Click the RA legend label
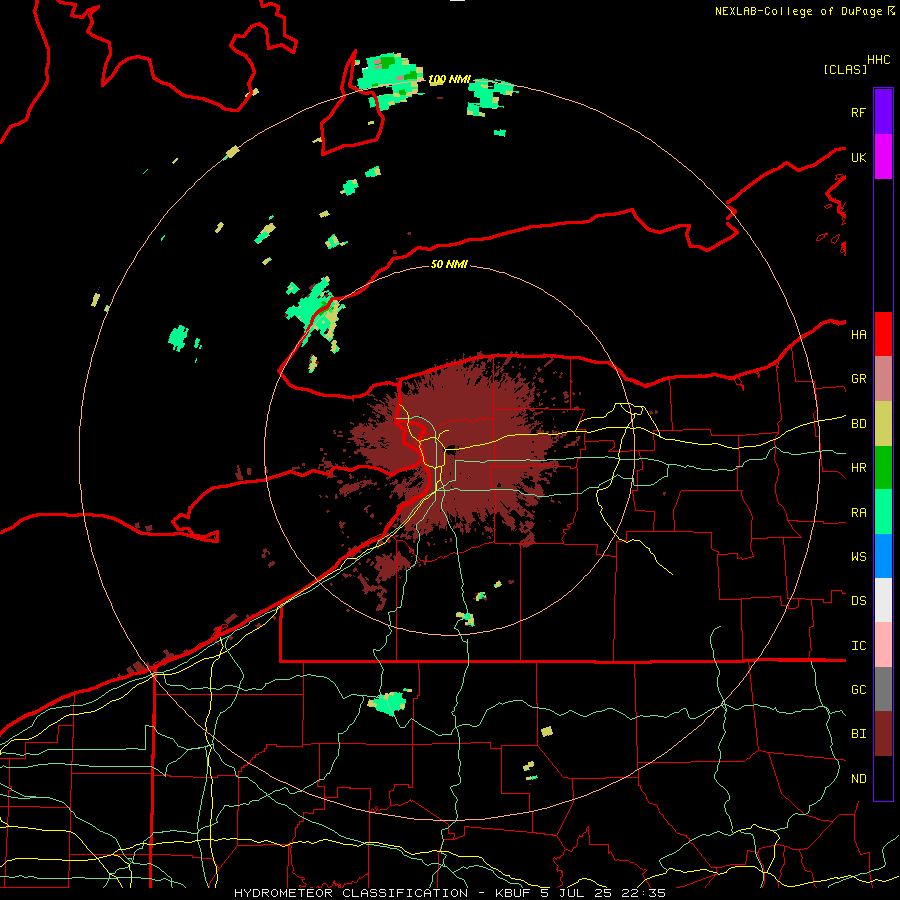The image size is (900, 900). tap(858, 513)
